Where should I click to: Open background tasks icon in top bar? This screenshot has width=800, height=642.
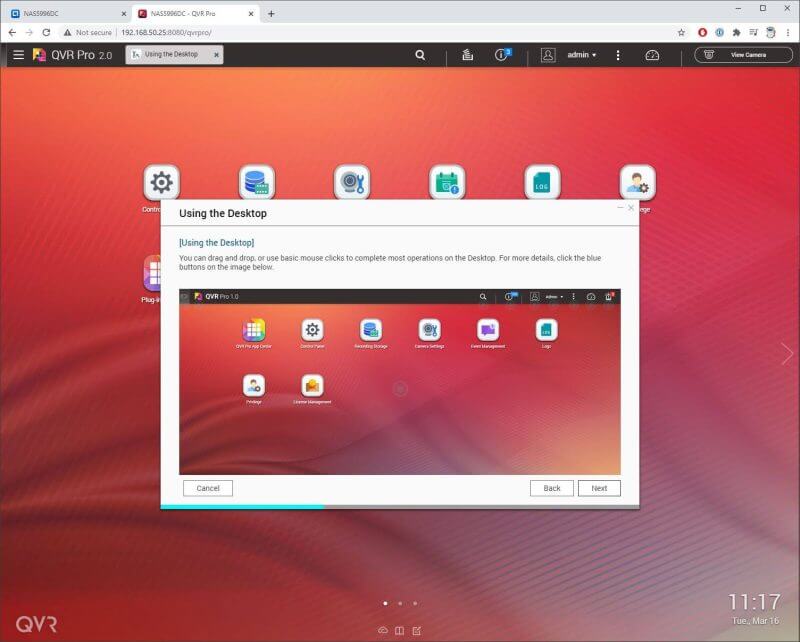point(467,55)
